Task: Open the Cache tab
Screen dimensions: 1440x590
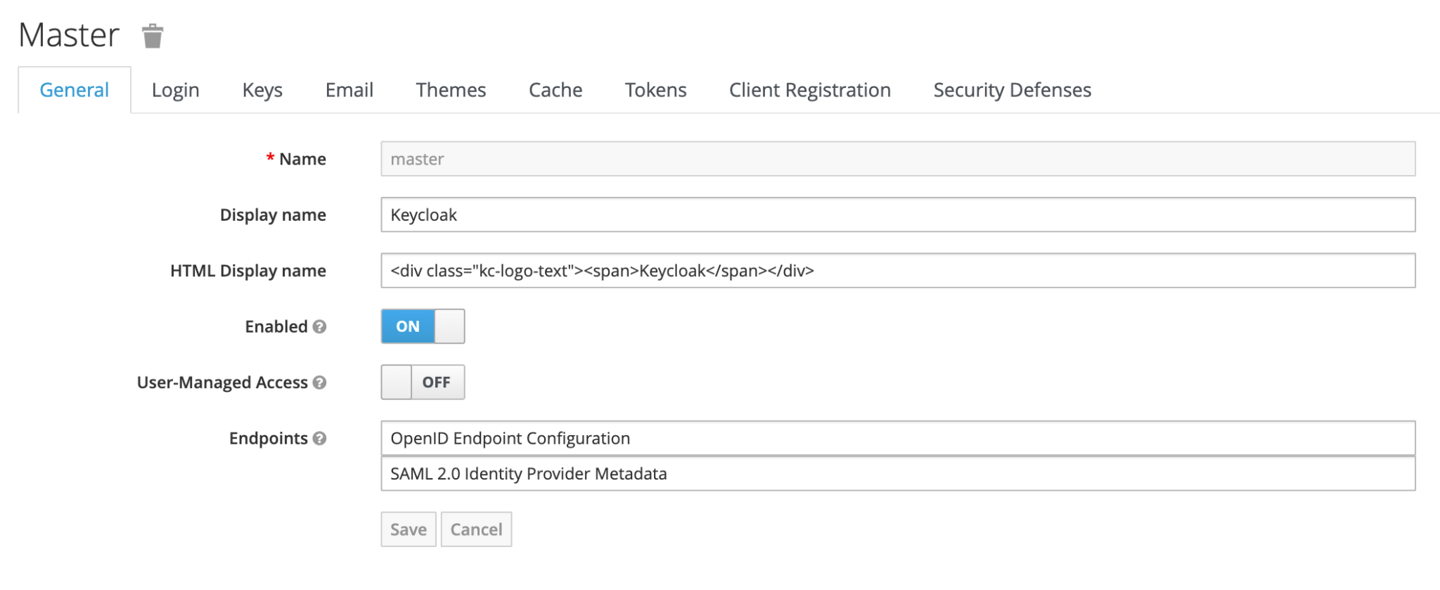Action: [555, 89]
